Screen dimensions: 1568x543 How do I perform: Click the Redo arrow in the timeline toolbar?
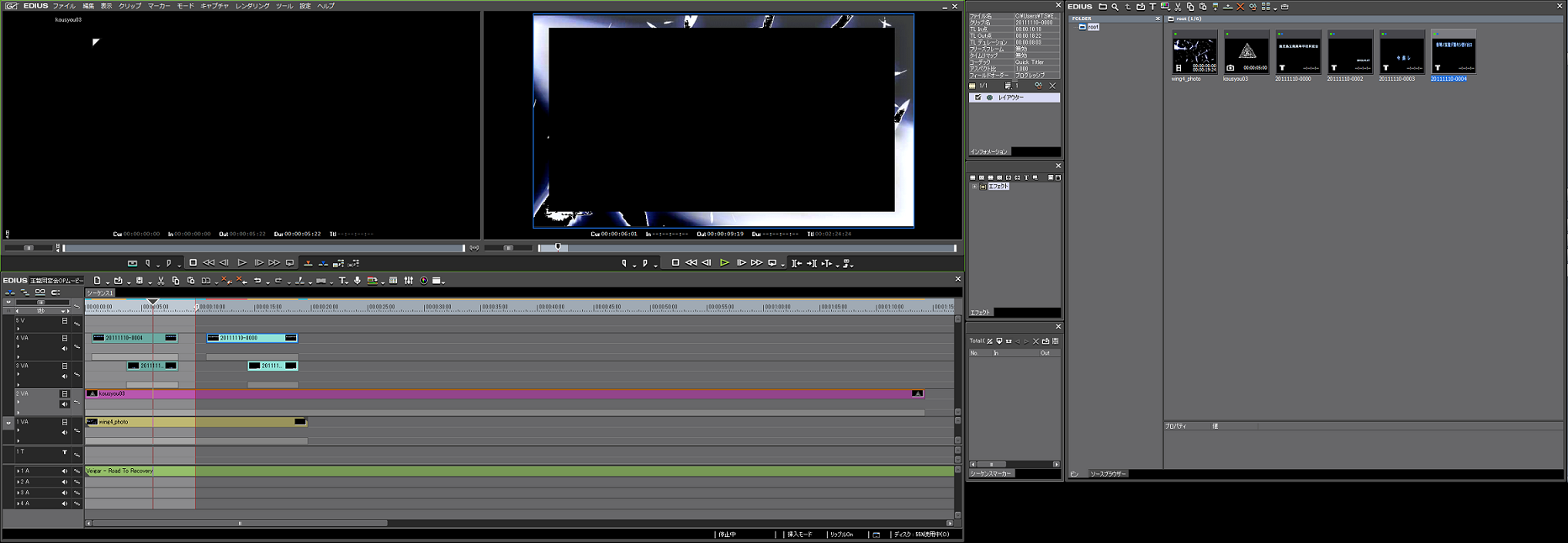pos(278,281)
